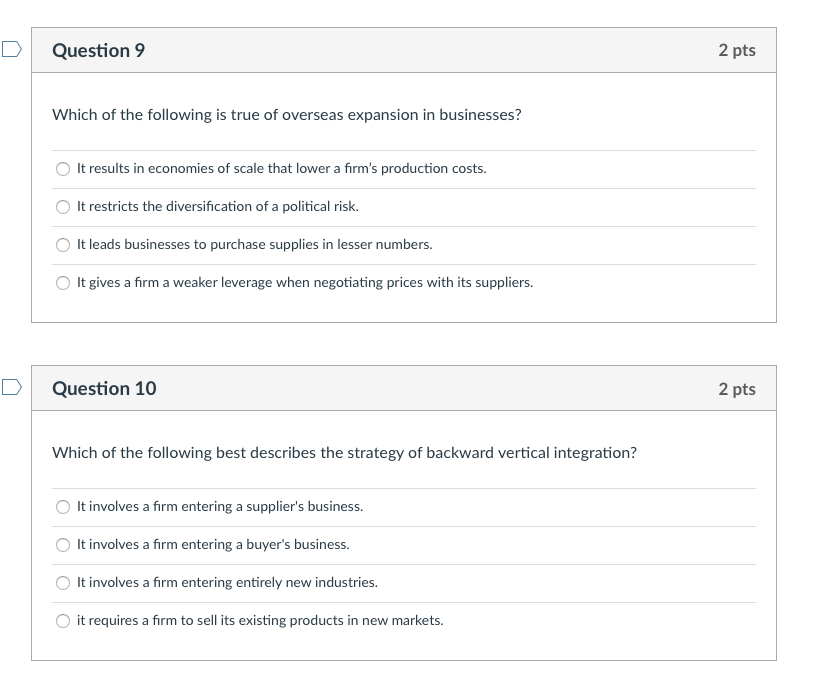The width and height of the screenshot is (839, 695).
Task: Select 'entering a supplier's business' radio
Action: coord(63,507)
